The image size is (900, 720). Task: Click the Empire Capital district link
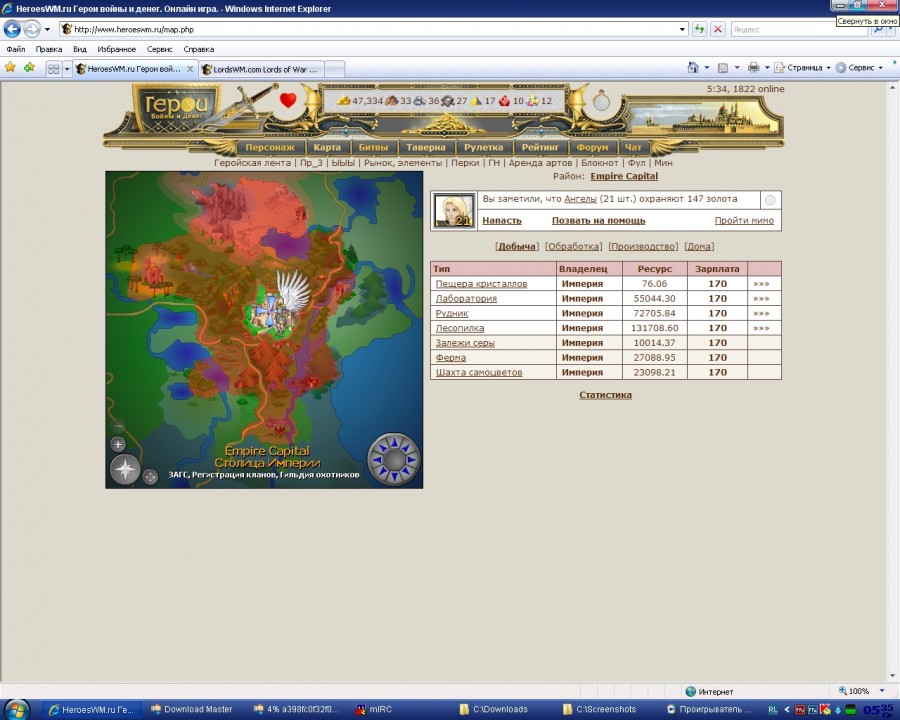pyautogui.click(x=624, y=176)
